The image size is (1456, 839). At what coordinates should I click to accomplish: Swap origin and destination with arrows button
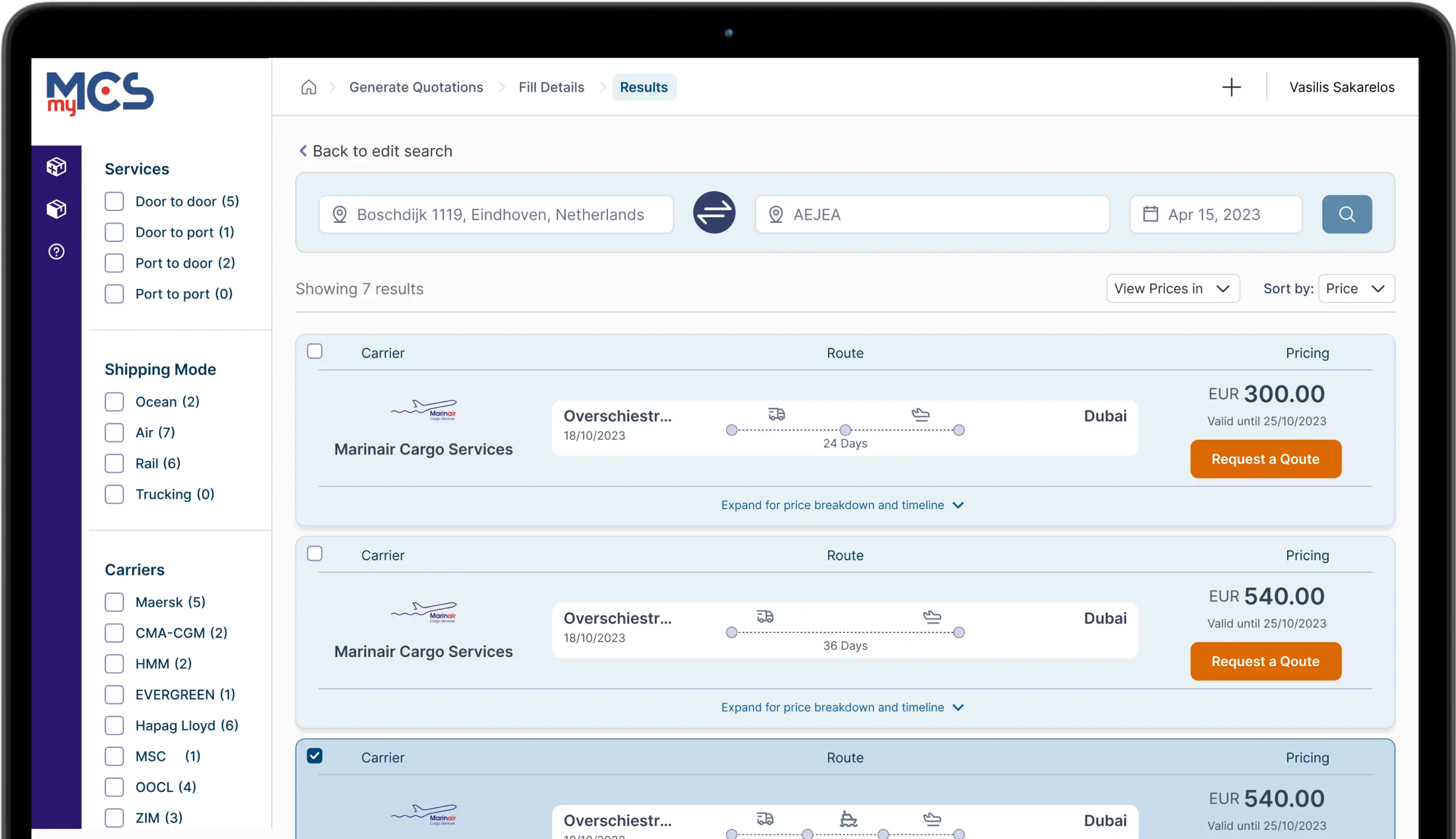(x=714, y=213)
